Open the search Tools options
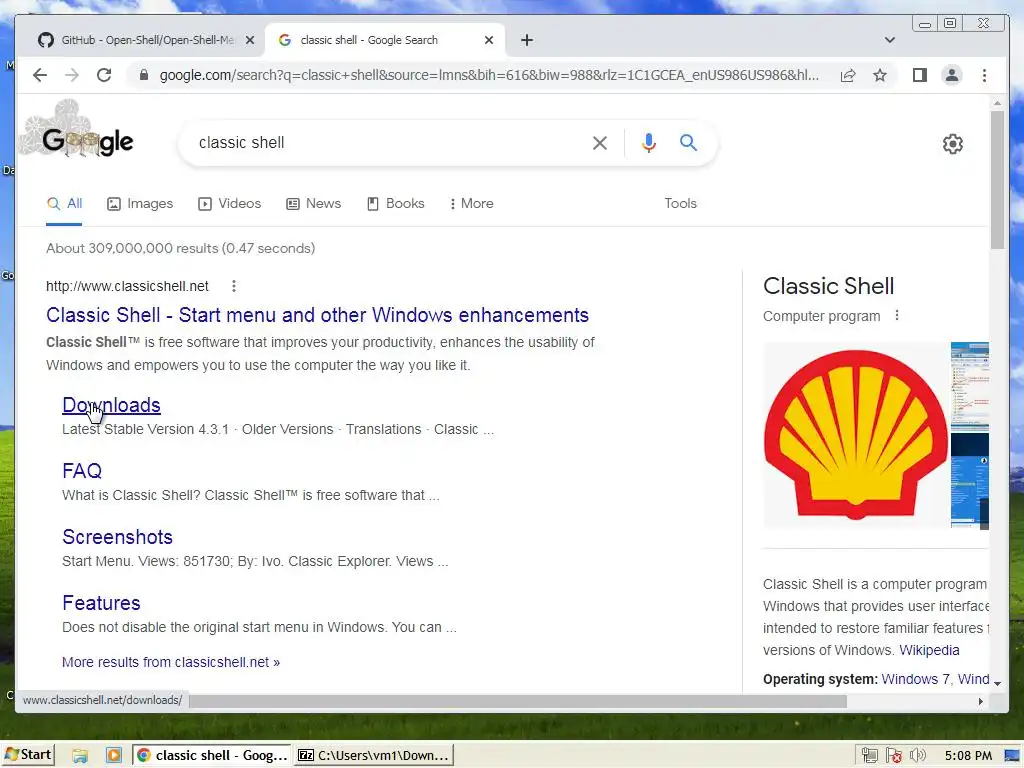This screenshot has width=1024, height=768. click(680, 204)
